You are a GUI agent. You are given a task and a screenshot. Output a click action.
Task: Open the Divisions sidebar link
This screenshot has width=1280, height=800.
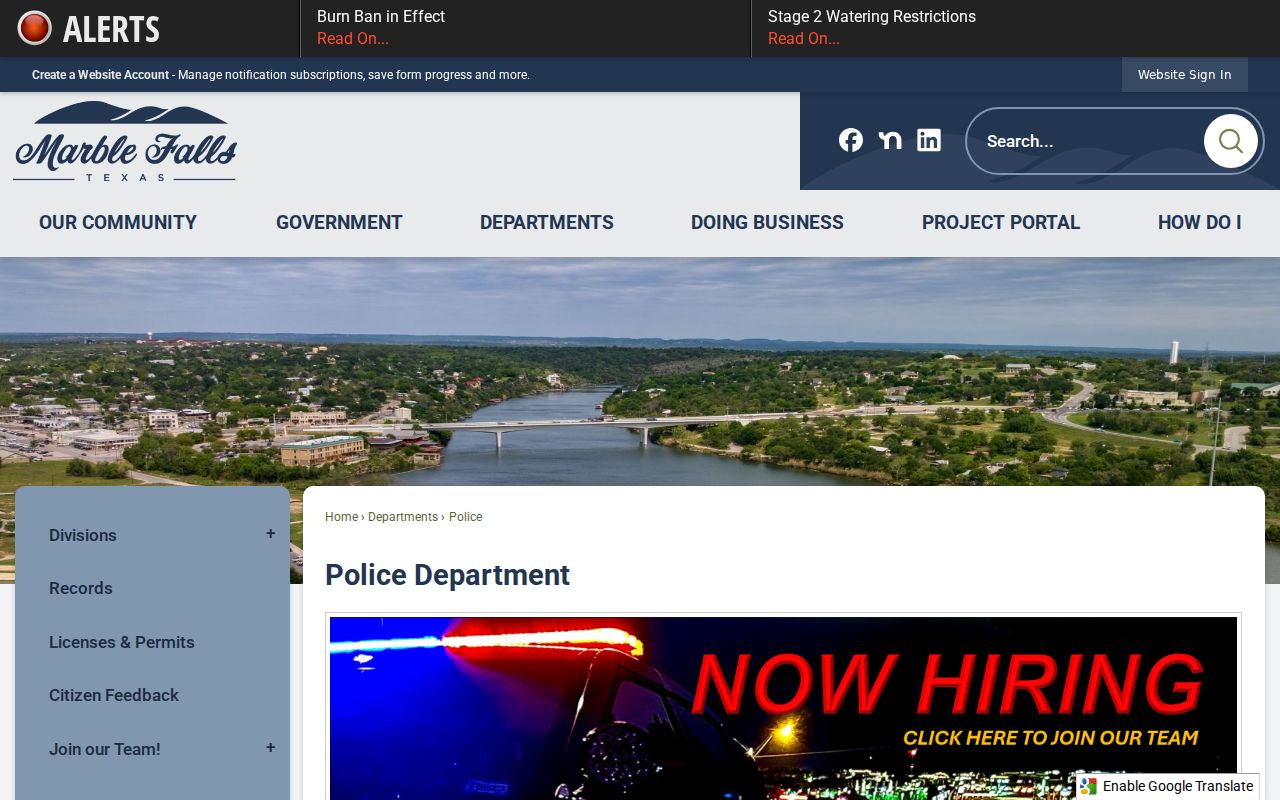click(x=83, y=535)
